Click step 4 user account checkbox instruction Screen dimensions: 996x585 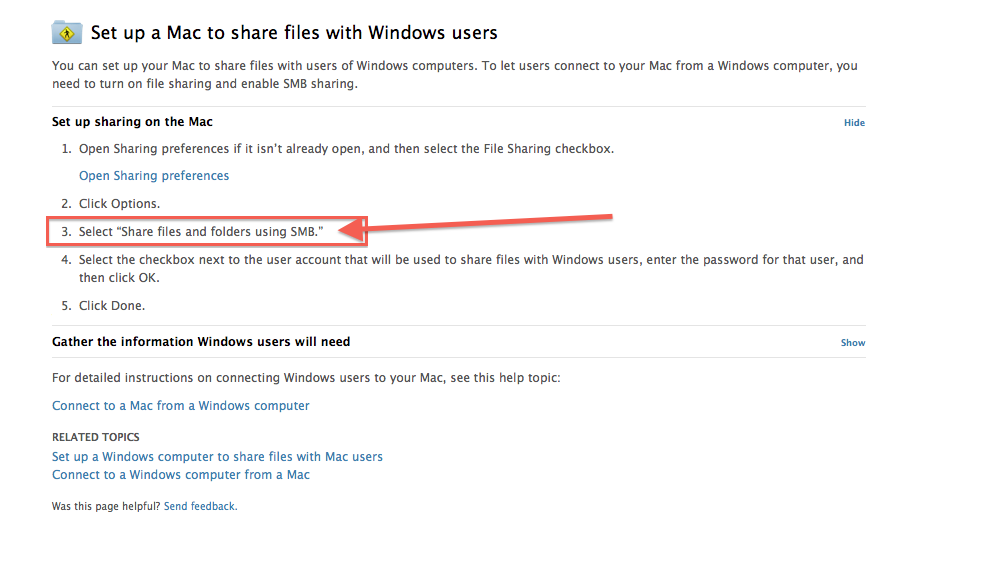pos(471,269)
